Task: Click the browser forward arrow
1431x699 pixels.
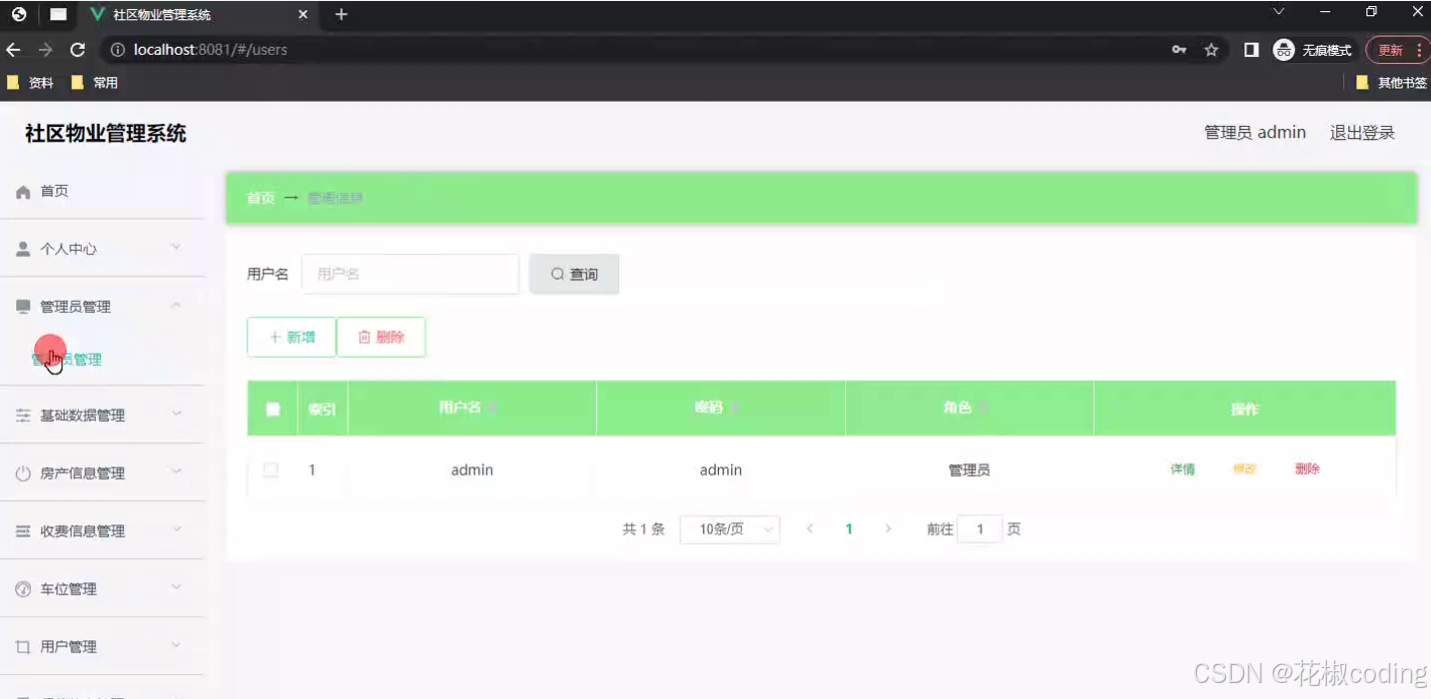Action: (45, 50)
